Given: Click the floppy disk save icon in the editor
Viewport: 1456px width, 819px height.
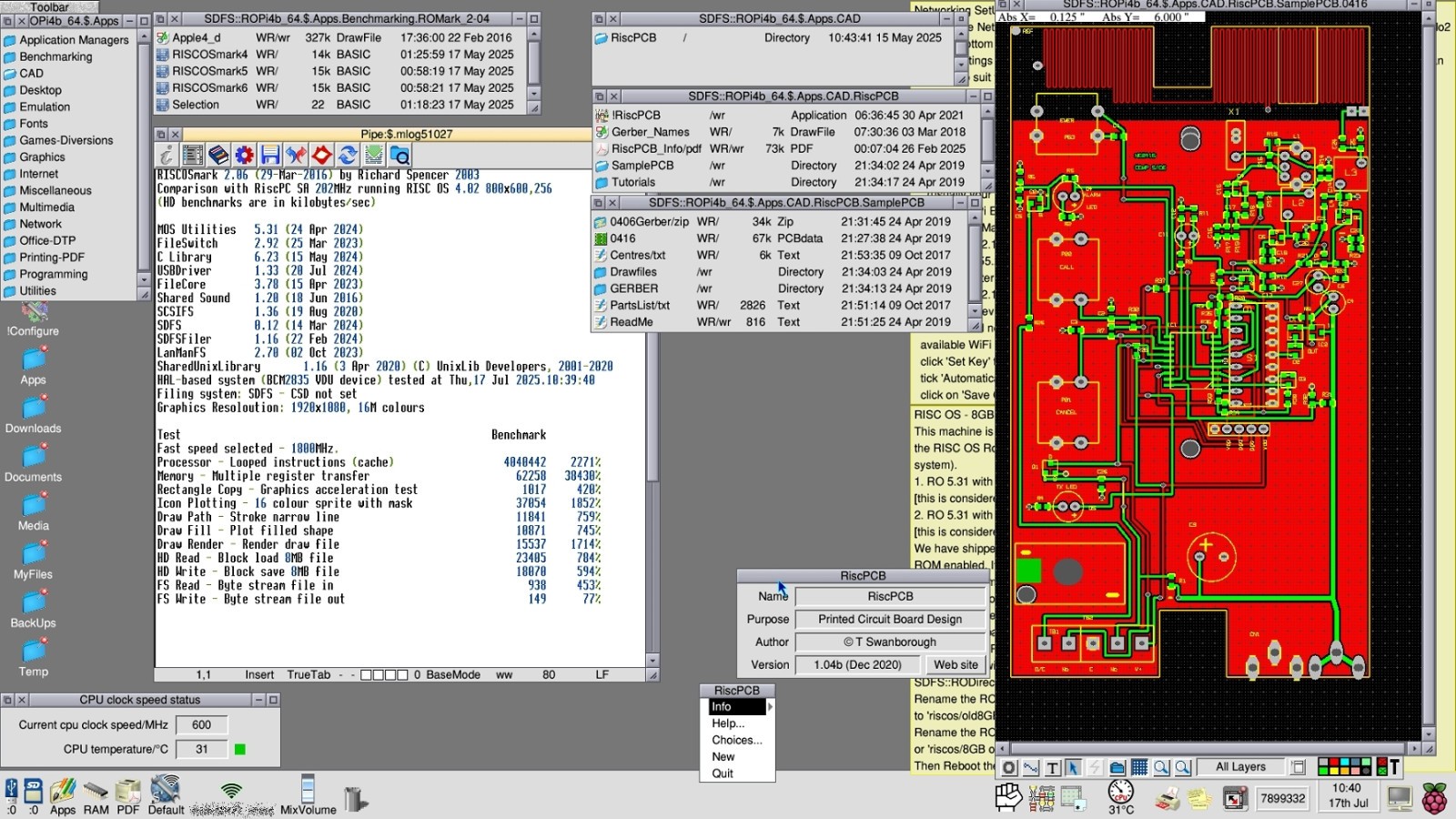Looking at the screenshot, I should coord(270,155).
